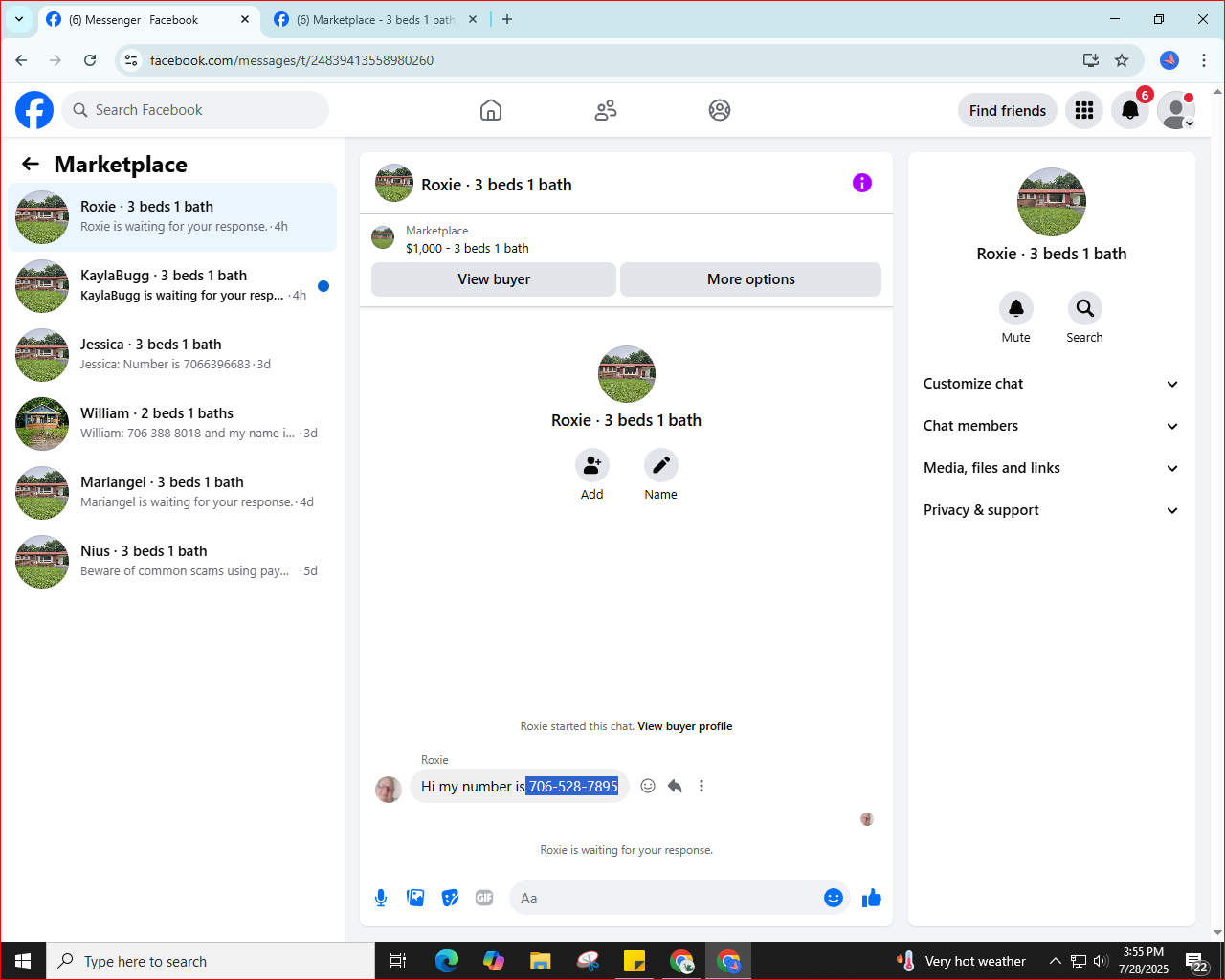Click the View buyer button
This screenshot has width=1225, height=980.
494,279
